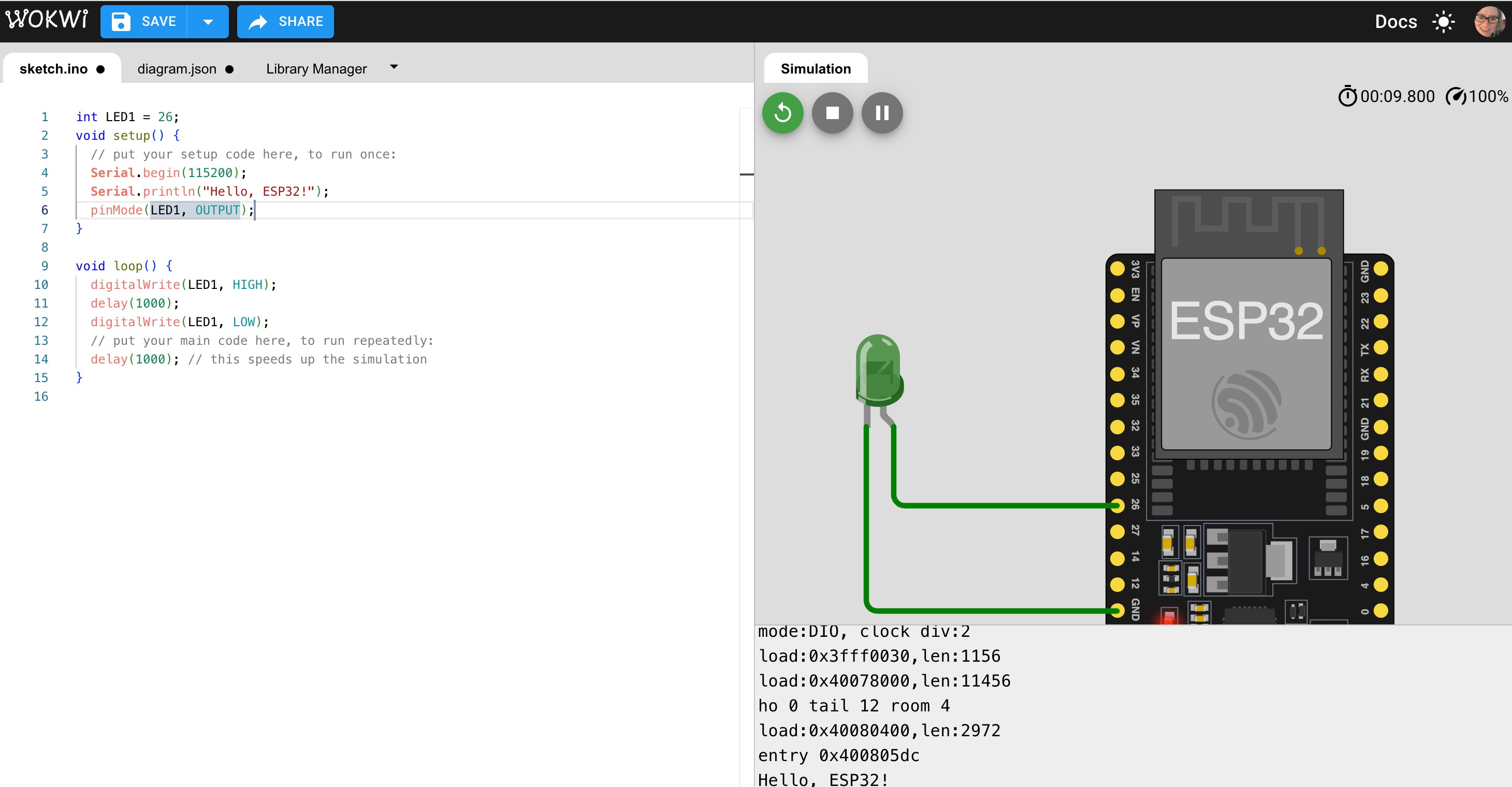The image size is (1512, 787).
Task: Click the Simulation tab
Action: (x=815, y=69)
